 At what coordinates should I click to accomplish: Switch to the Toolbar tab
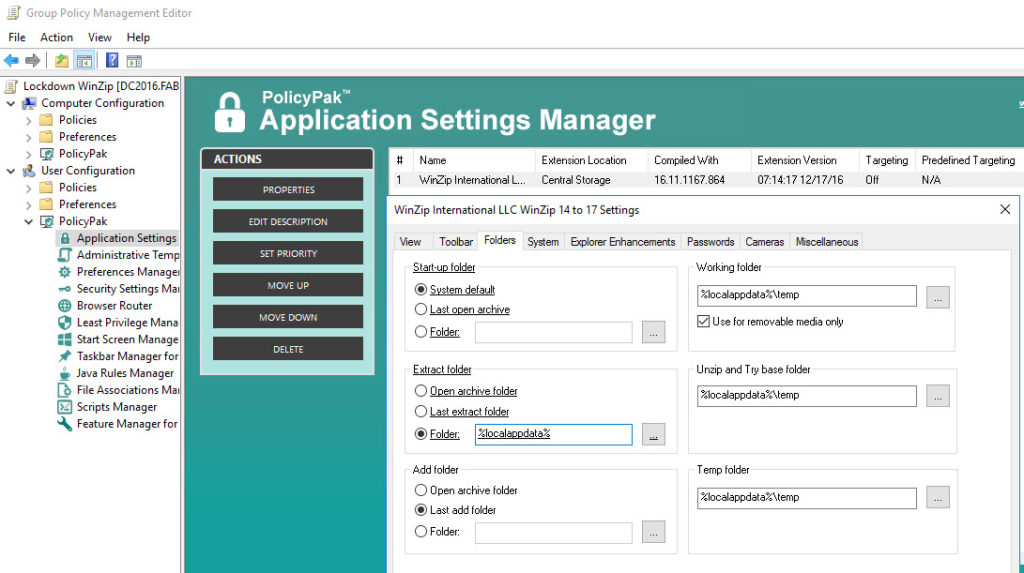(x=456, y=242)
